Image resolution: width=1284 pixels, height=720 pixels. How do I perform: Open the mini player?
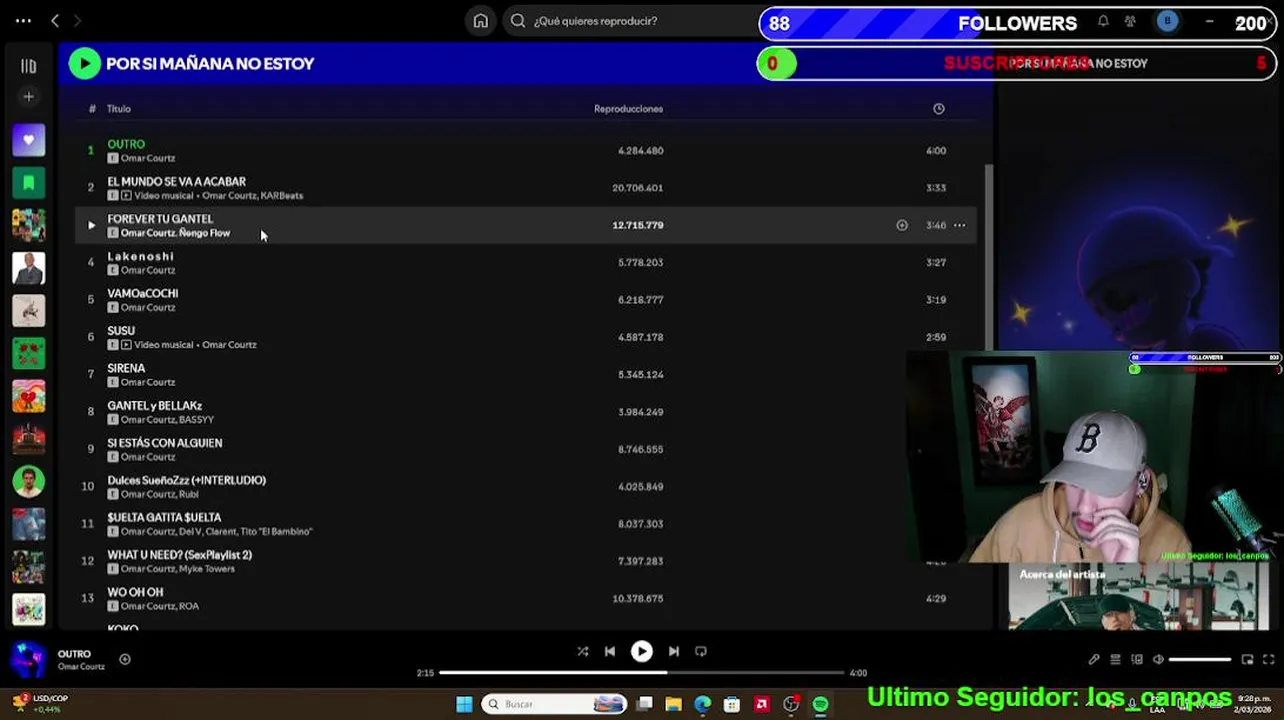point(1247,659)
